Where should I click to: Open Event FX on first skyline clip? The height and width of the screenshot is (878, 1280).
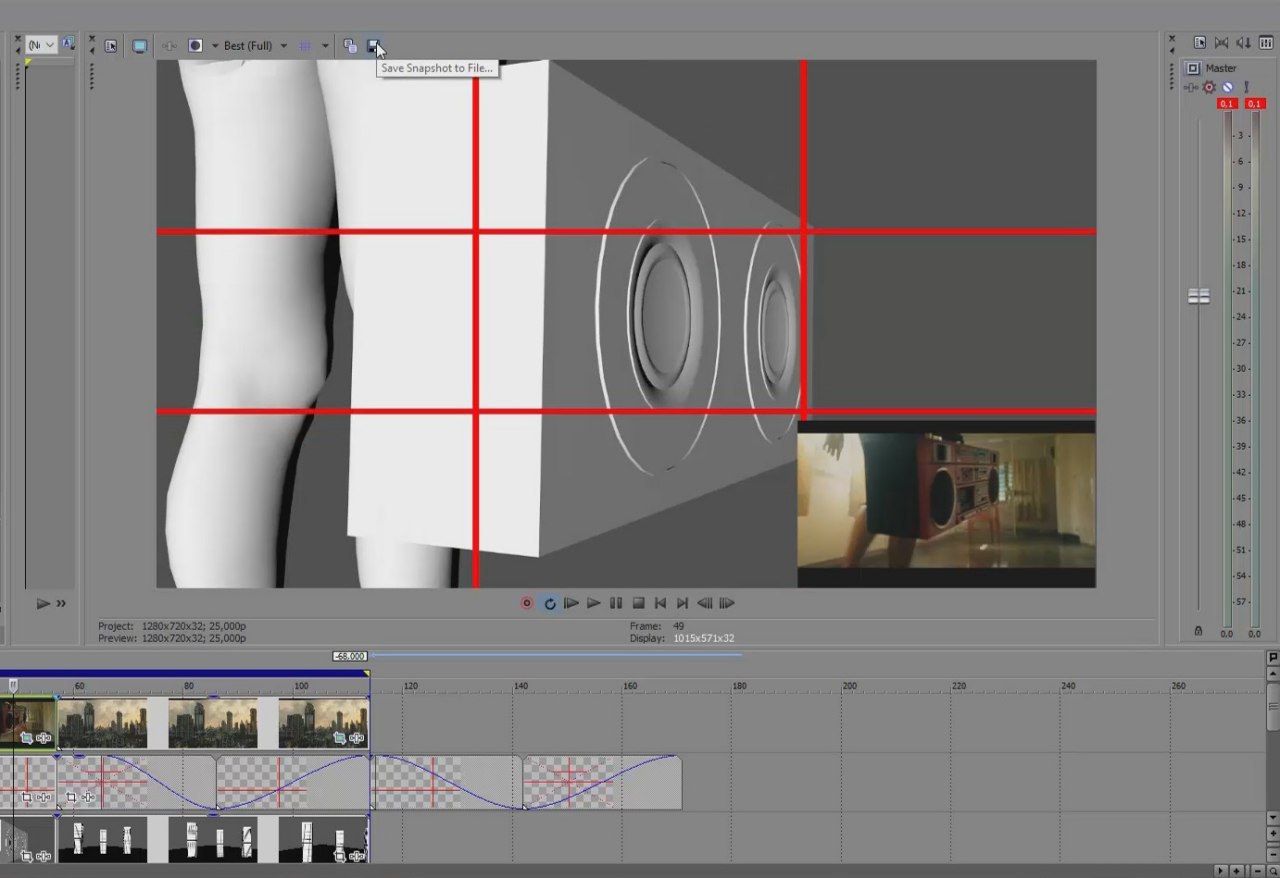click(x=43, y=737)
